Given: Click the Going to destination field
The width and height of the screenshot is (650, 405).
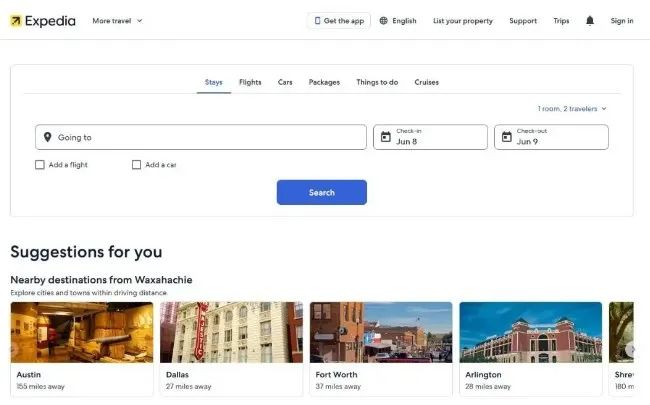Looking at the screenshot, I should pos(201,137).
